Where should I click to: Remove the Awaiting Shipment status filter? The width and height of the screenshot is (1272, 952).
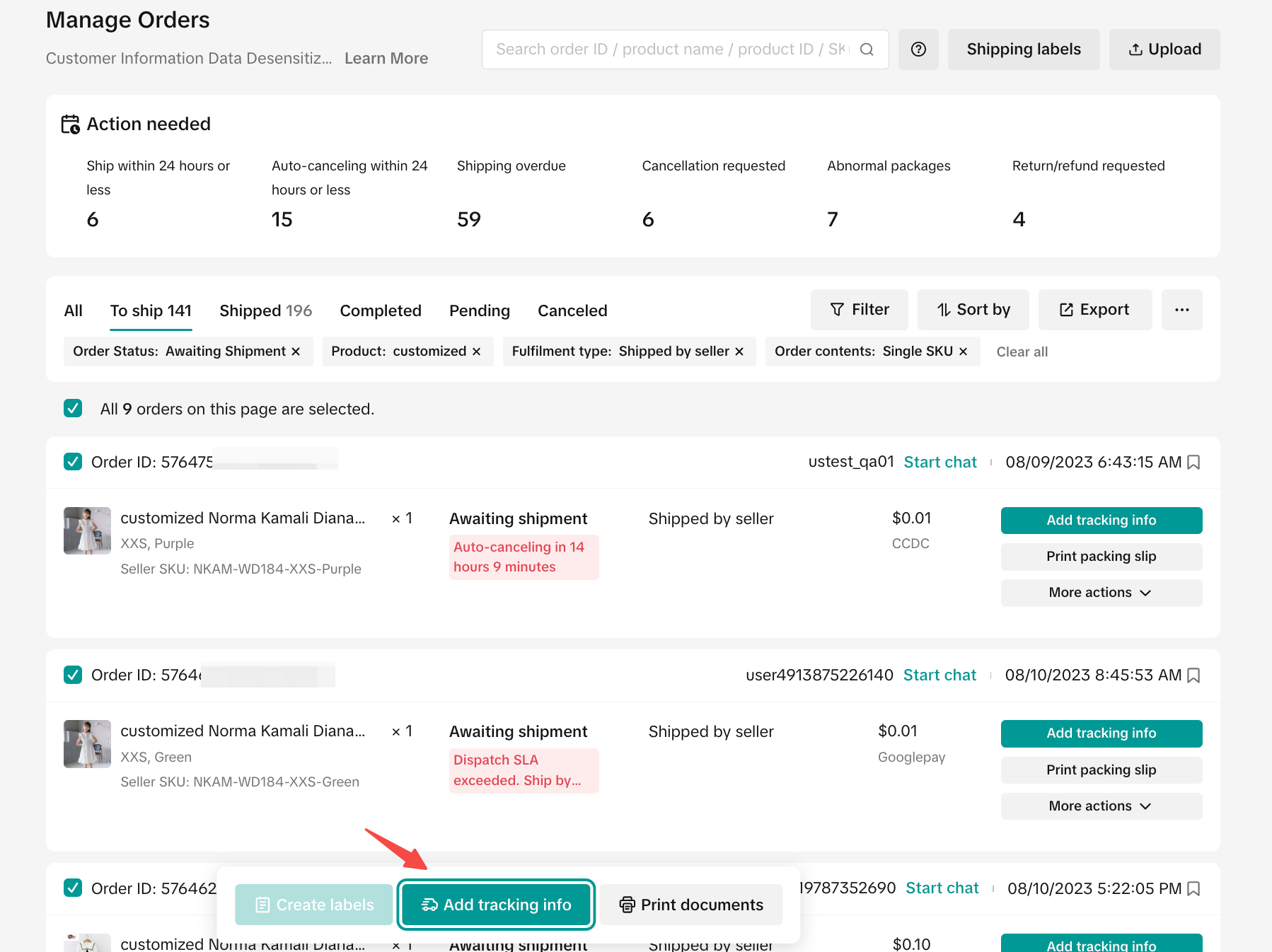[296, 352]
